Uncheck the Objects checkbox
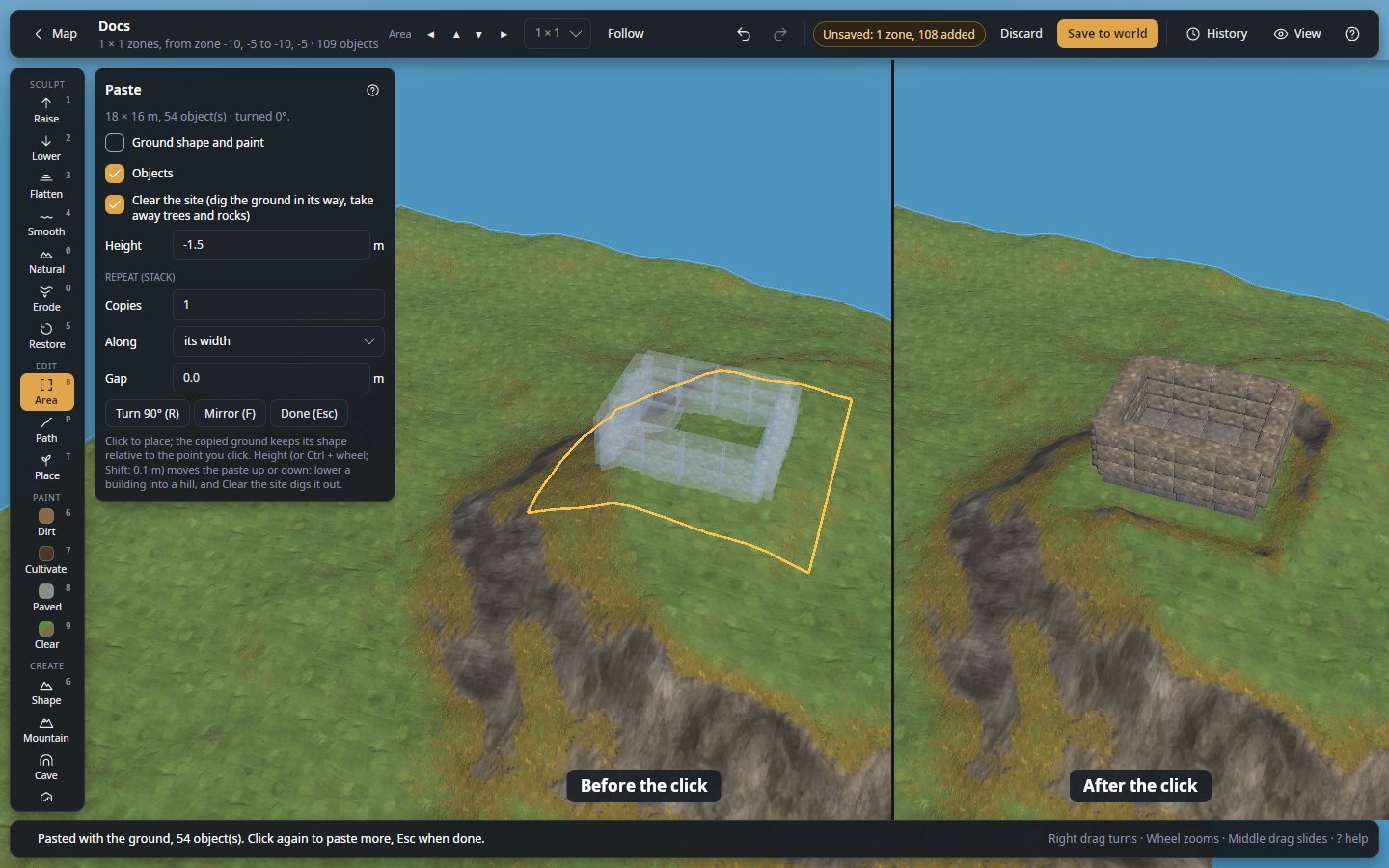The height and width of the screenshot is (868, 1389). [115, 174]
